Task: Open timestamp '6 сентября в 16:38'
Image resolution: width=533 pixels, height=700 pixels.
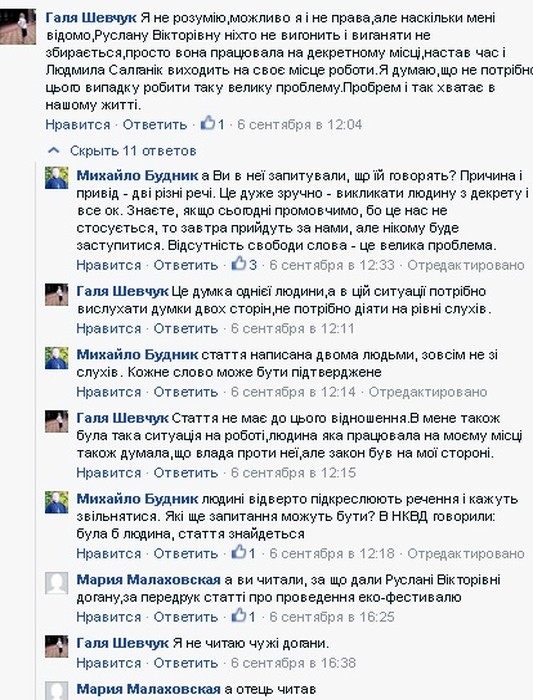Action: coord(293,663)
